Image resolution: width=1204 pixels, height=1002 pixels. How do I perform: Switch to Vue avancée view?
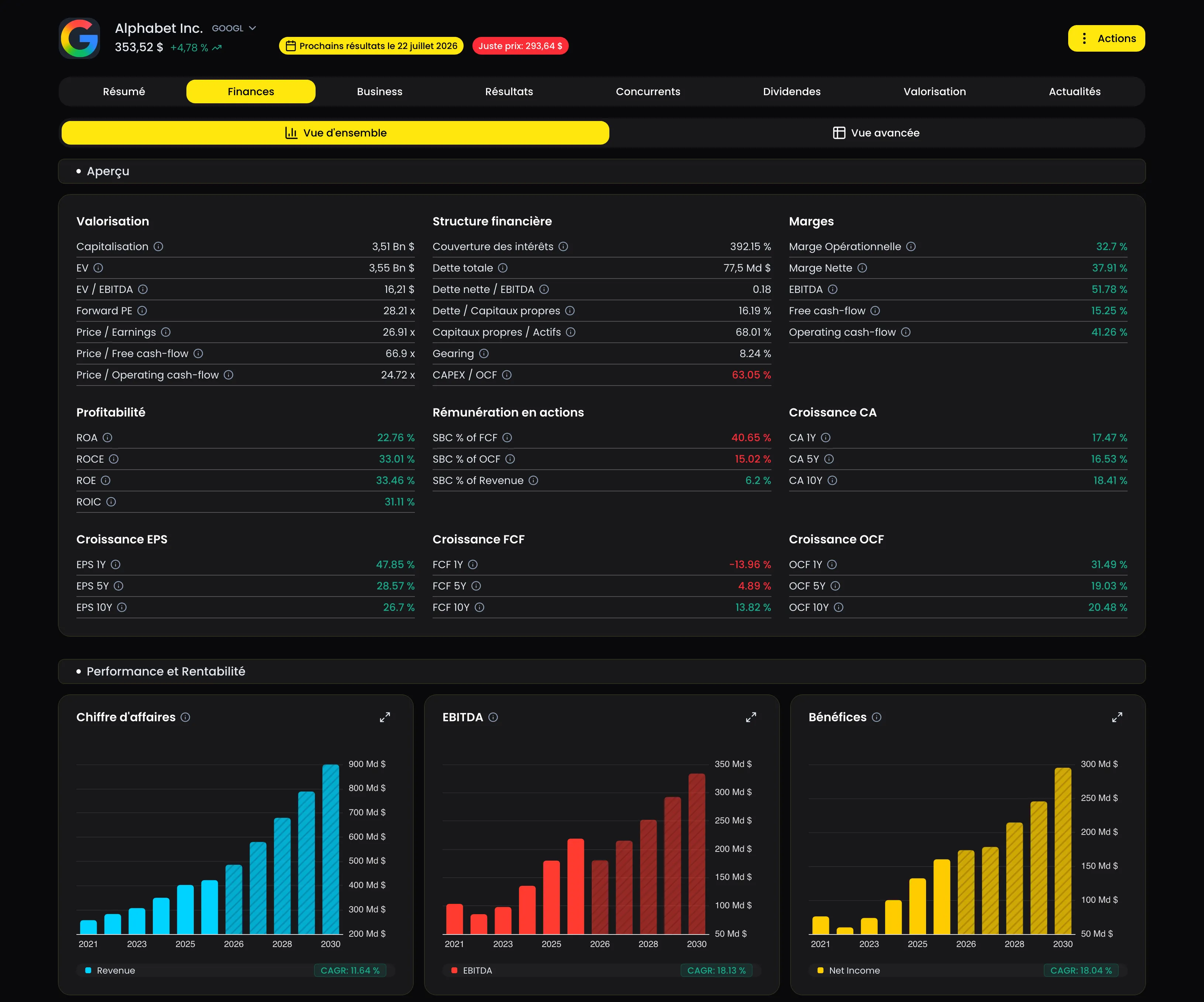coord(876,133)
